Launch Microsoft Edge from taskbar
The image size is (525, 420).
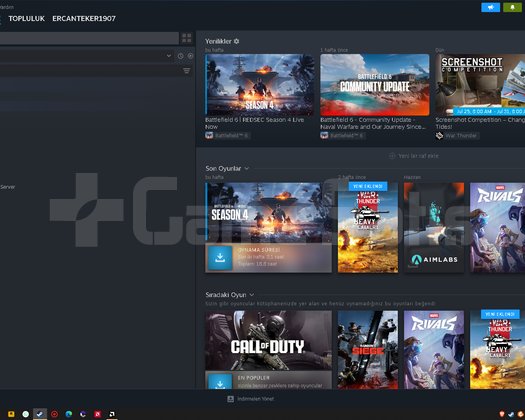69,414
